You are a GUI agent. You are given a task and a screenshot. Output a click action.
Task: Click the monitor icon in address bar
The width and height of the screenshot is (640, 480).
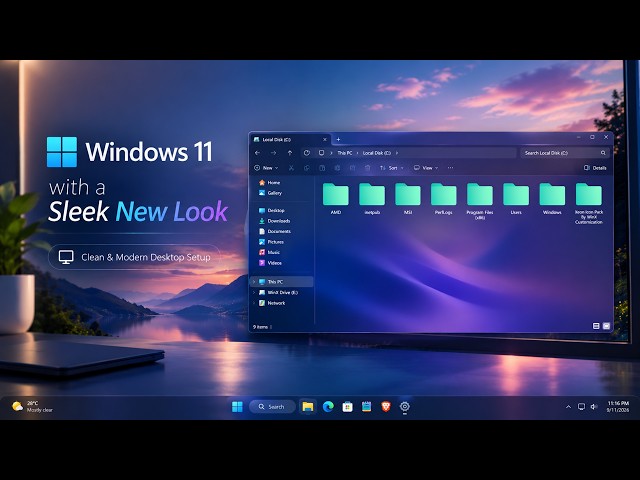(322, 153)
